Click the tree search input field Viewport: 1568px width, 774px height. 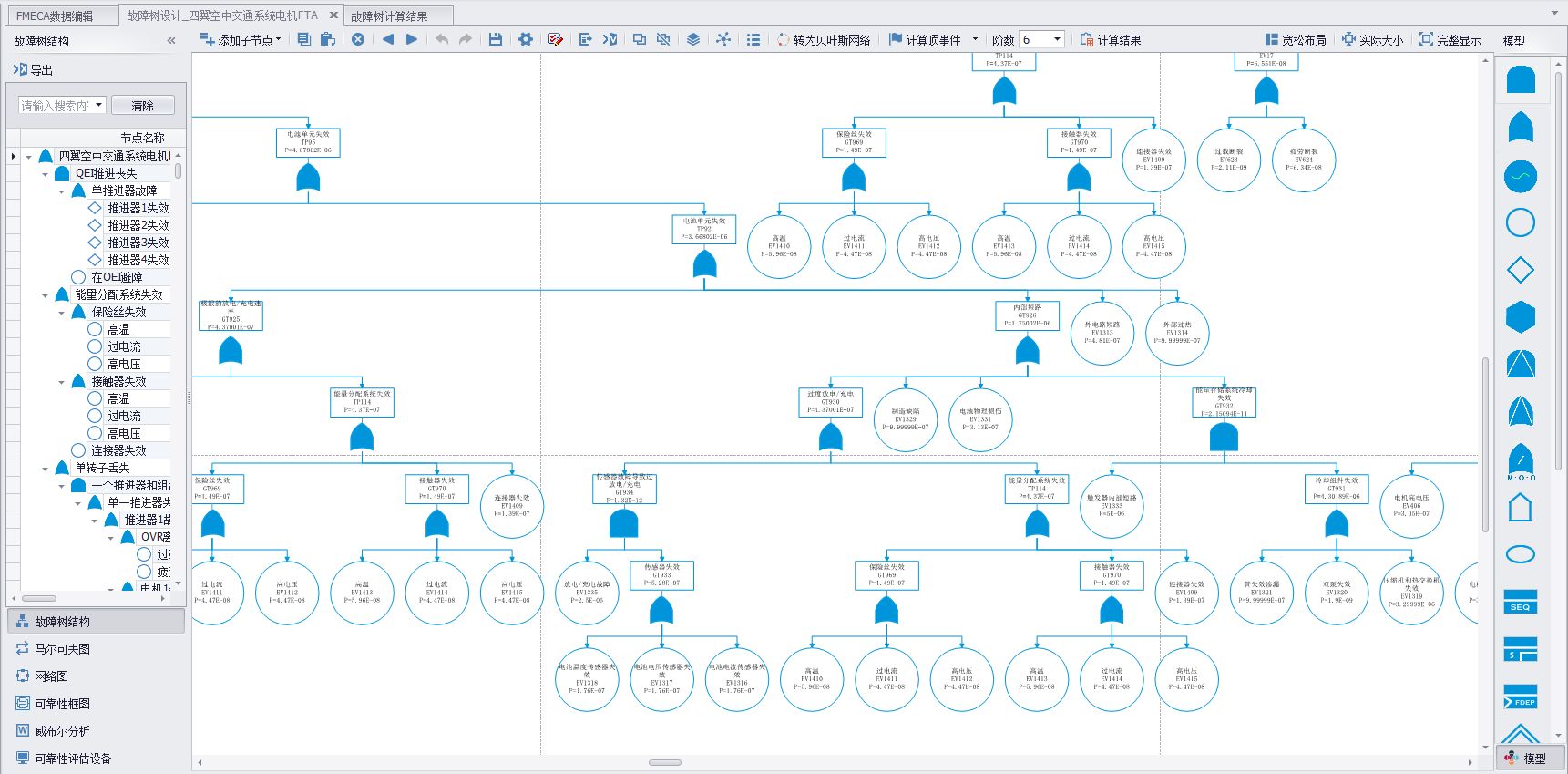[55, 106]
